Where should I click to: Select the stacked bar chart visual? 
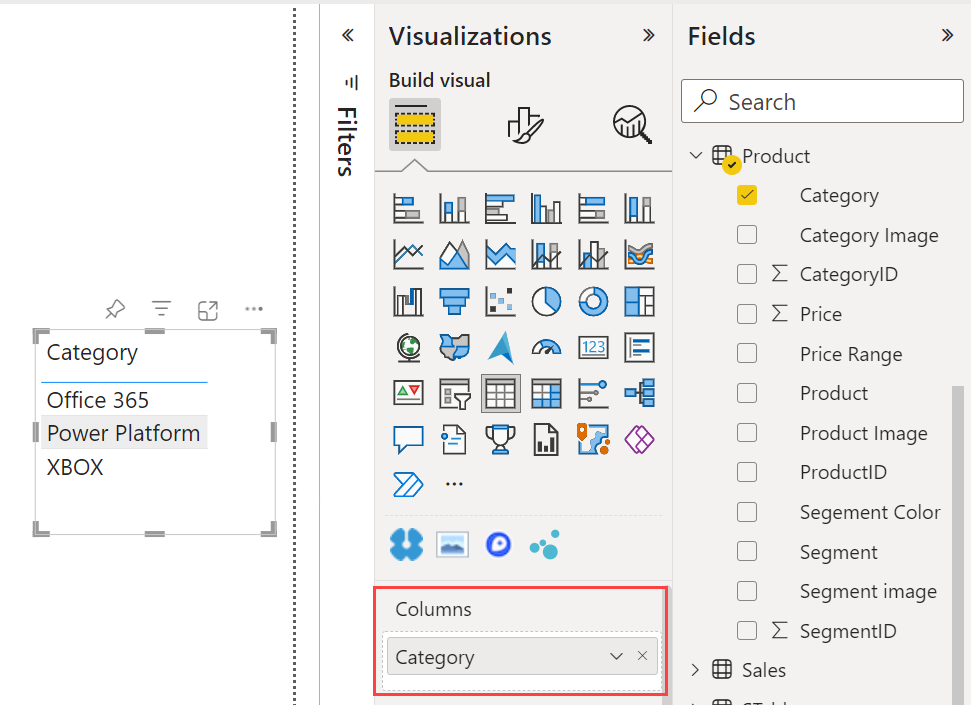(408, 208)
